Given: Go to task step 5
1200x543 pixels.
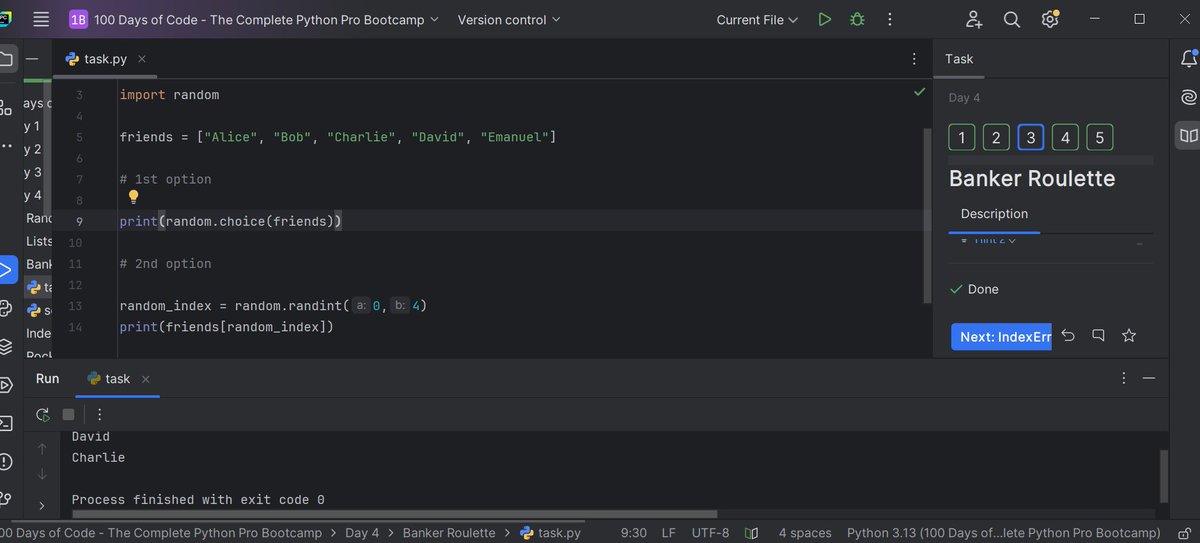Looking at the screenshot, I should click(1099, 138).
